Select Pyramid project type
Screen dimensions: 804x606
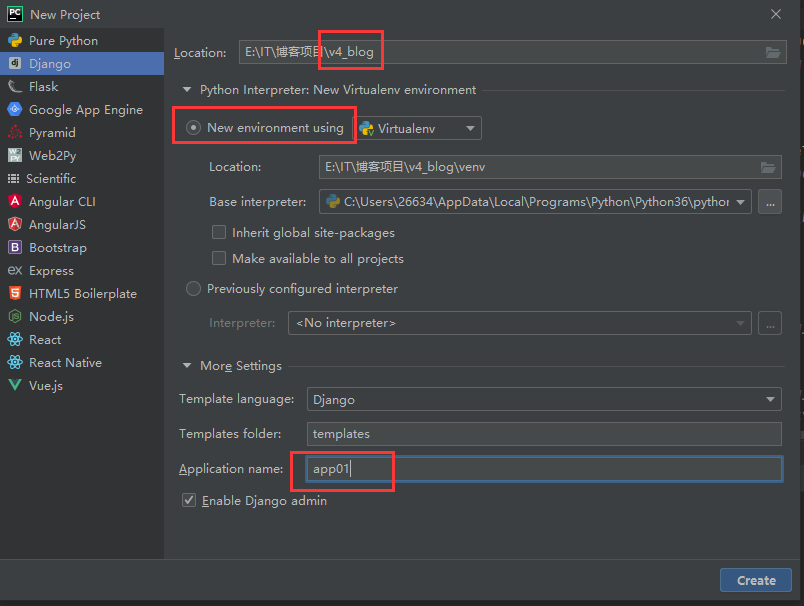click(82, 132)
